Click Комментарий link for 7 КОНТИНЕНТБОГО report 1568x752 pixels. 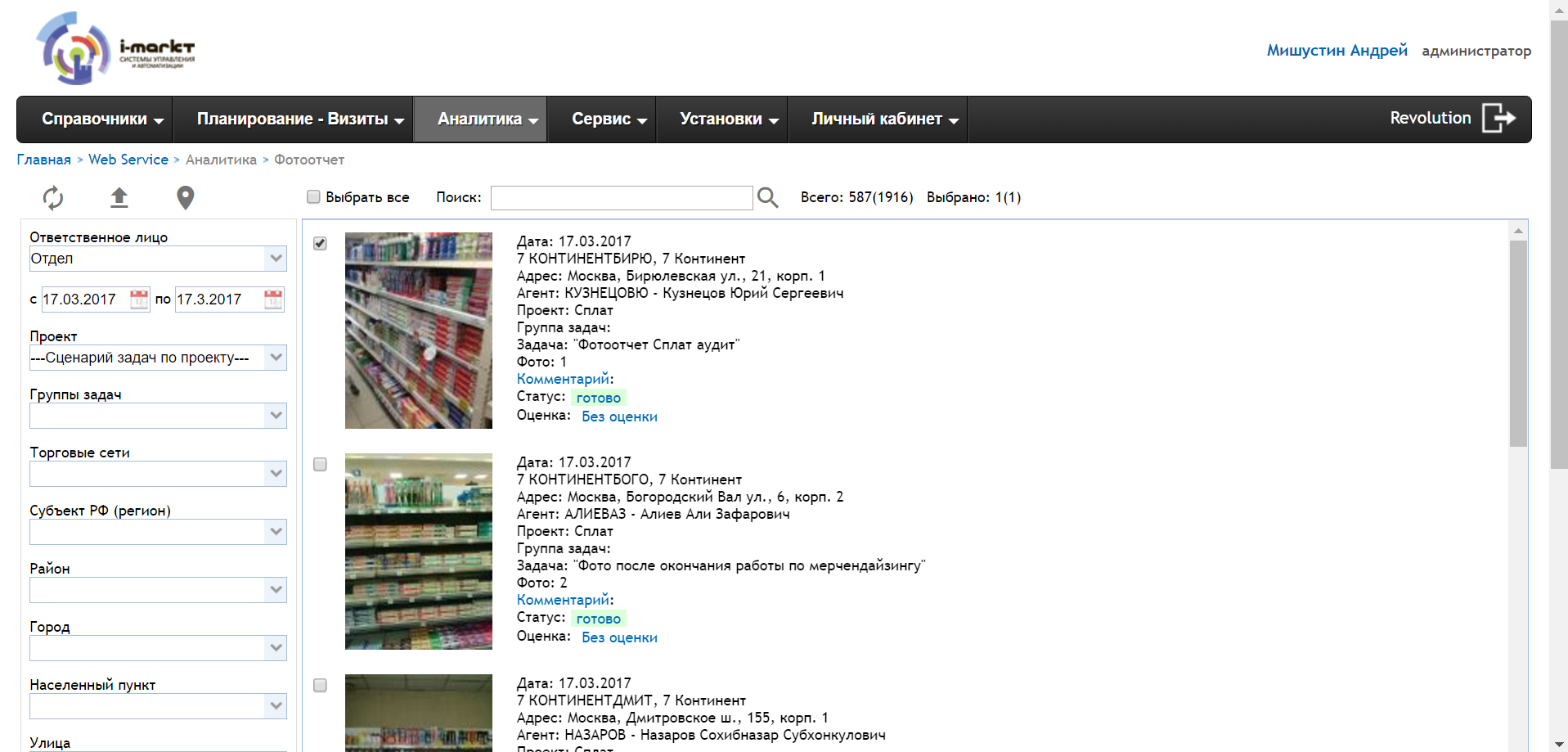[x=564, y=600]
